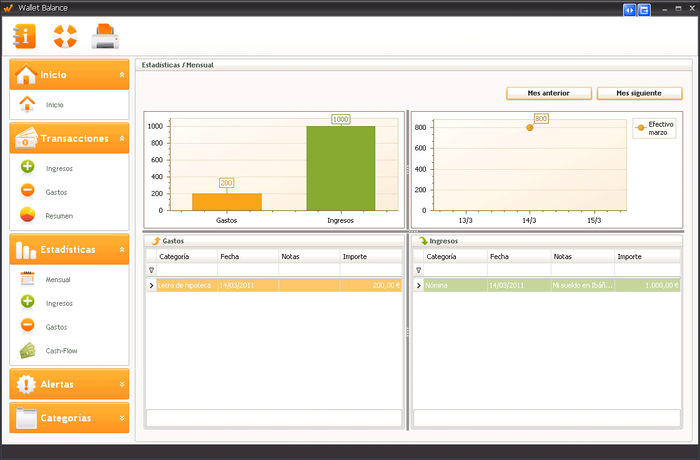Select Mensual calendar item in Estadísticas

[x=58, y=280]
